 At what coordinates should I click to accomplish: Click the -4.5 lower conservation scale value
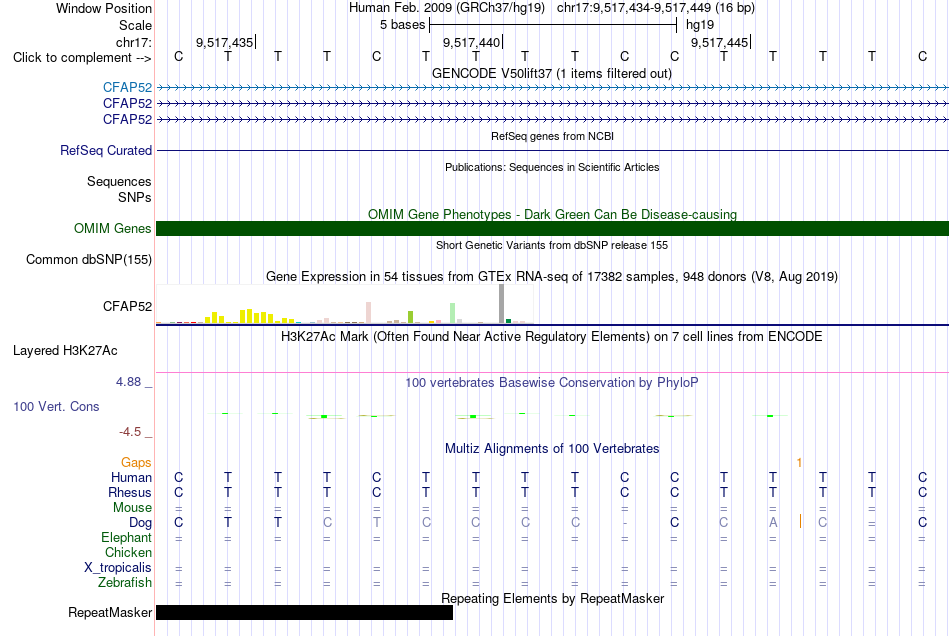tap(130, 431)
